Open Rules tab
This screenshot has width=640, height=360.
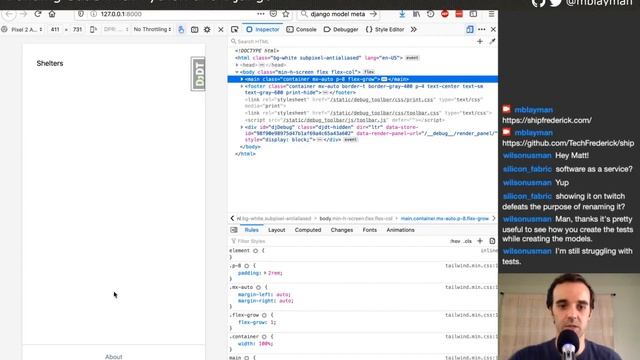point(251,230)
